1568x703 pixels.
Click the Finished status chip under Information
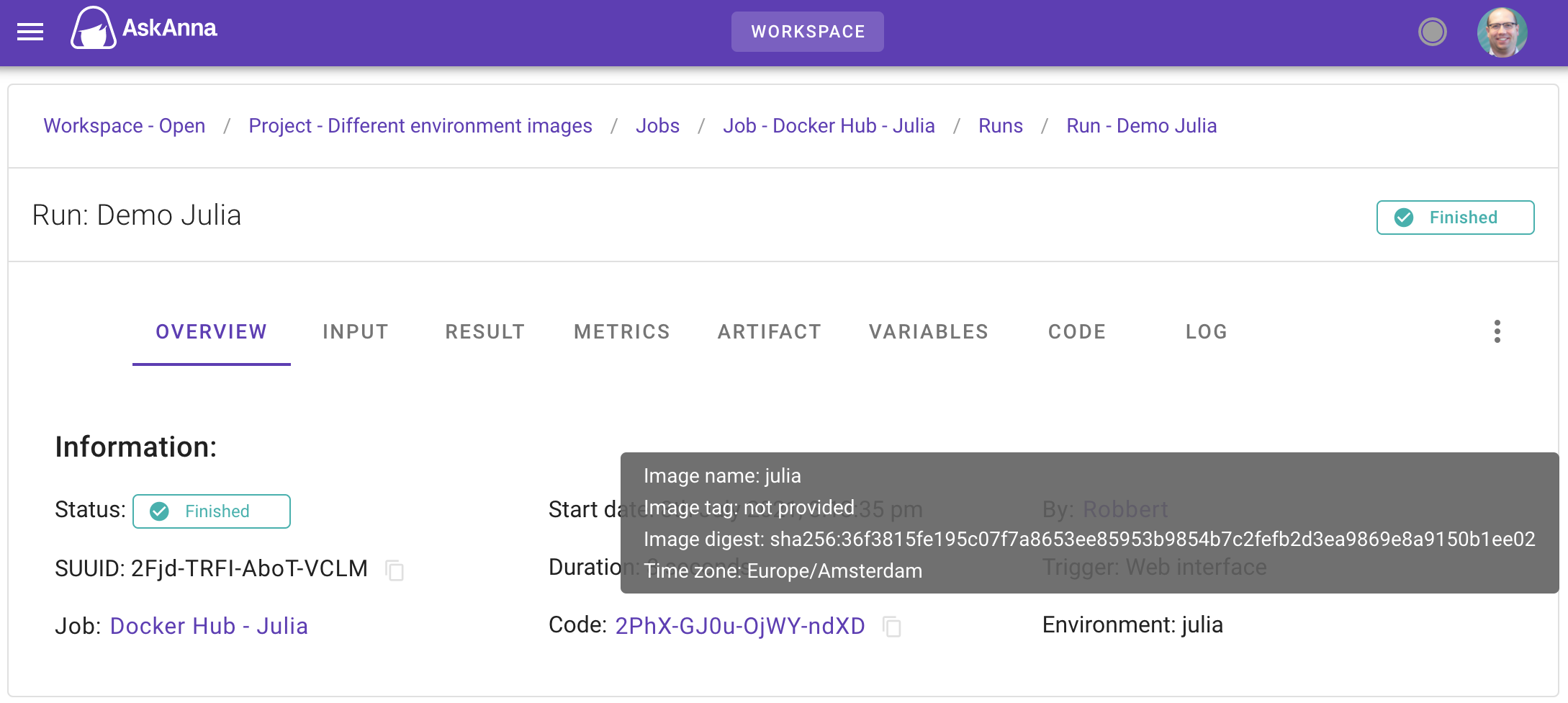[x=212, y=511]
